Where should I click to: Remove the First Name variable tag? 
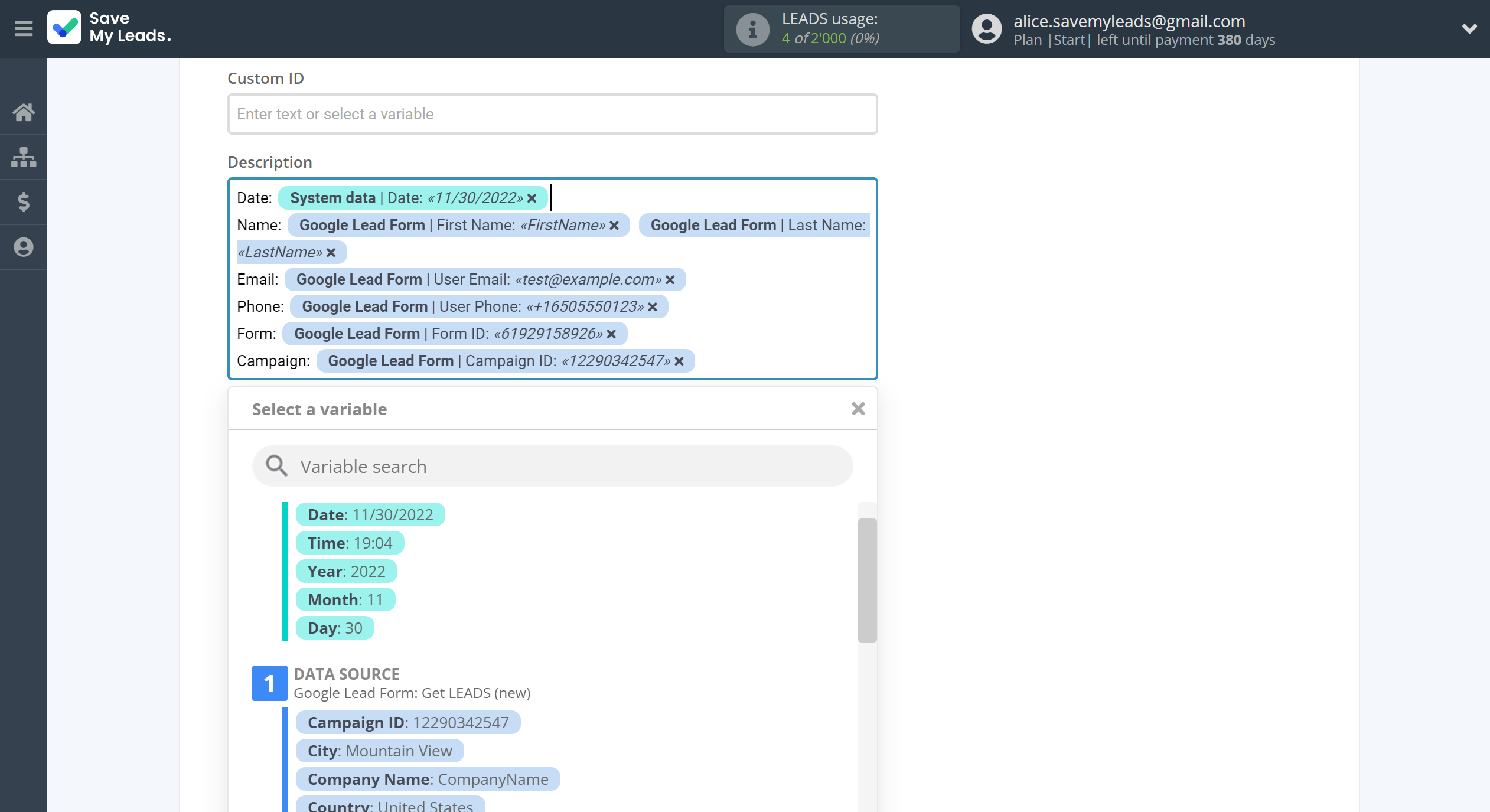(x=614, y=226)
